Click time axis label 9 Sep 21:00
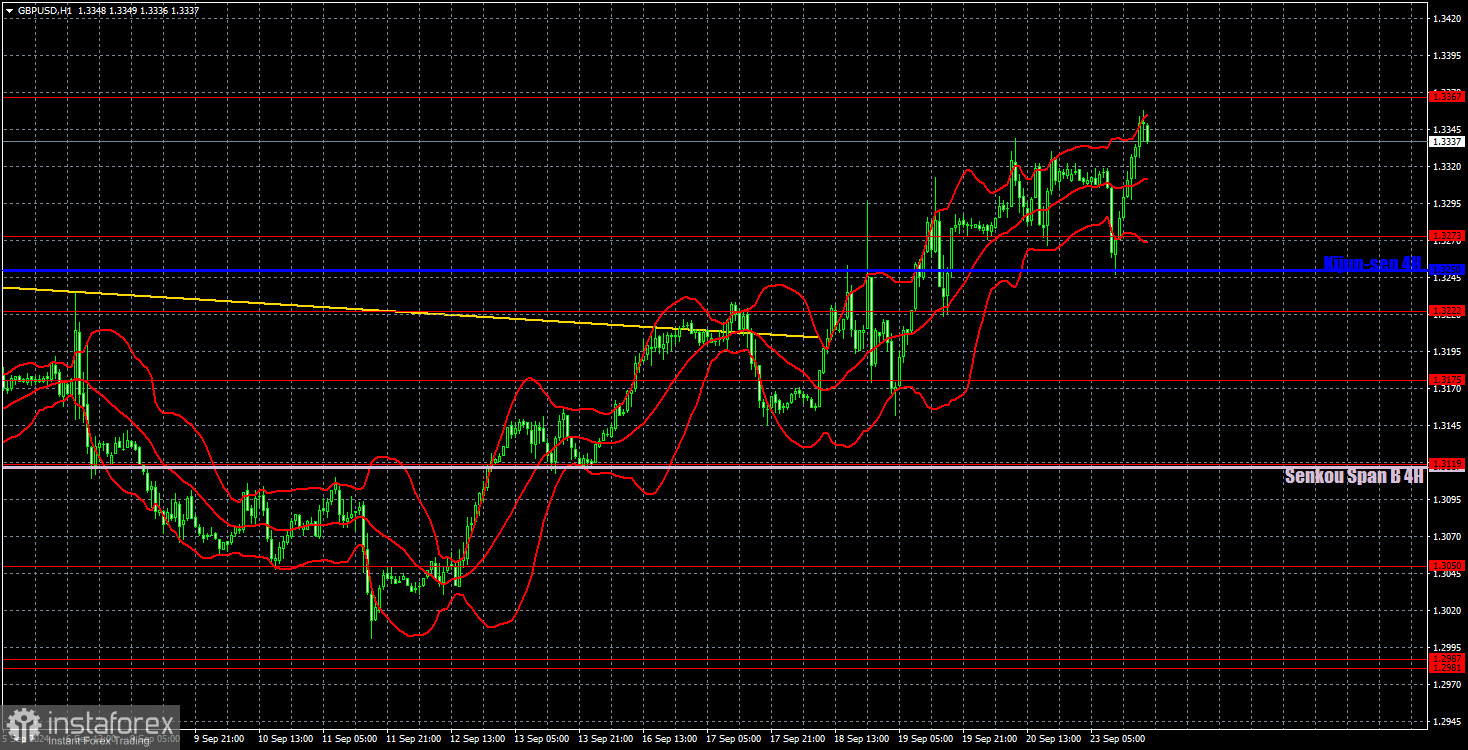 (x=218, y=739)
